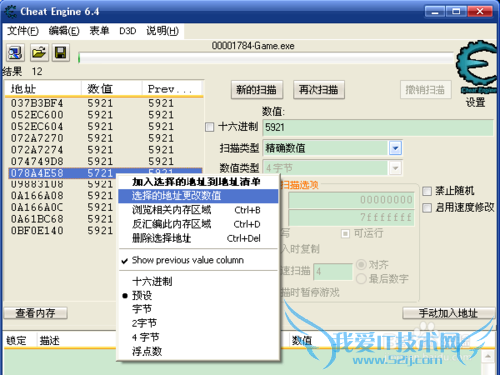The height and width of the screenshot is (375, 500).
Task: Open the process list icon
Action: [x=15, y=53]
